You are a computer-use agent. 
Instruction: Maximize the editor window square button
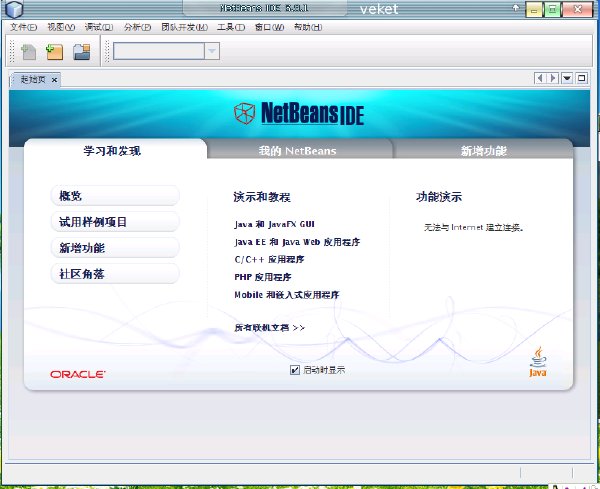(581, 78)
